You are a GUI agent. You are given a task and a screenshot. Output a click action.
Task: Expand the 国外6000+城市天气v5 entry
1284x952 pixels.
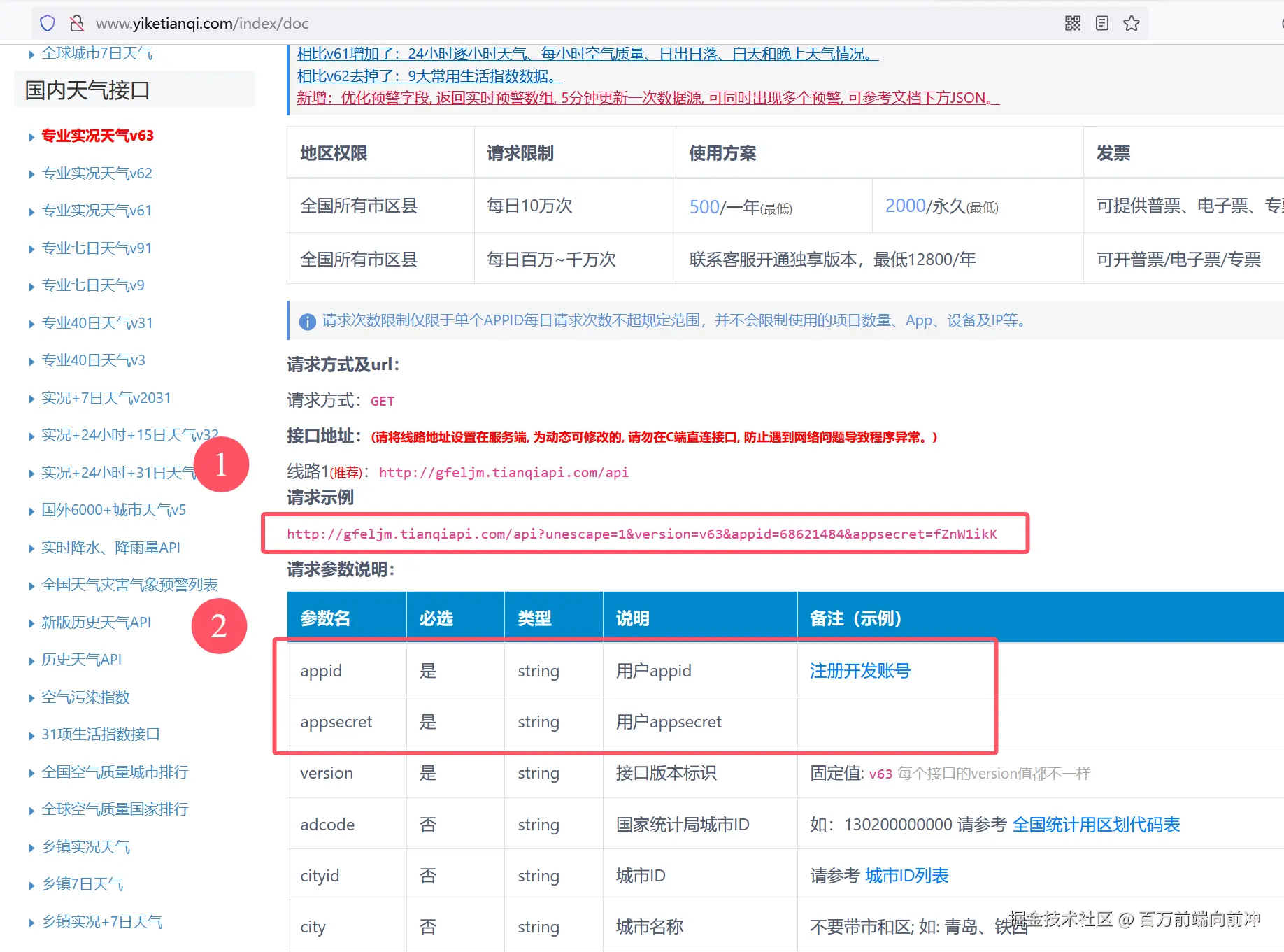[113, 510]
